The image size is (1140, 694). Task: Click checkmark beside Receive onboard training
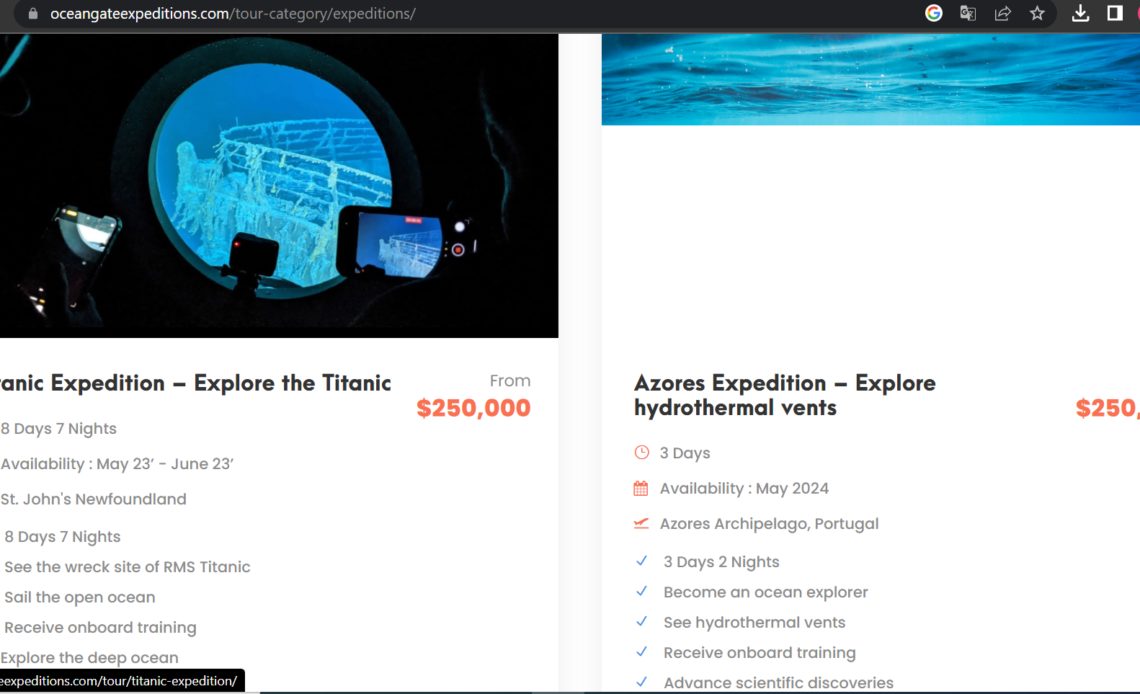pyautogui.click(x=641, y=652)
